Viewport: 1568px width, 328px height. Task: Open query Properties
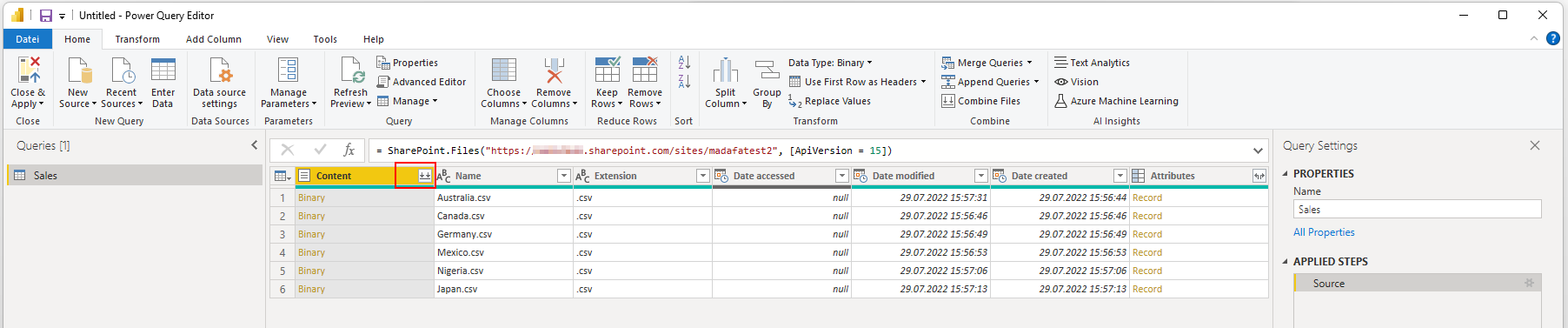407,63
